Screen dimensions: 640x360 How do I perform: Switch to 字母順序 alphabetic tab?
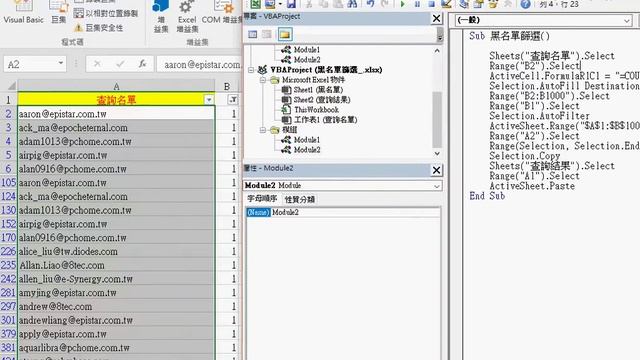click(262, 199)
